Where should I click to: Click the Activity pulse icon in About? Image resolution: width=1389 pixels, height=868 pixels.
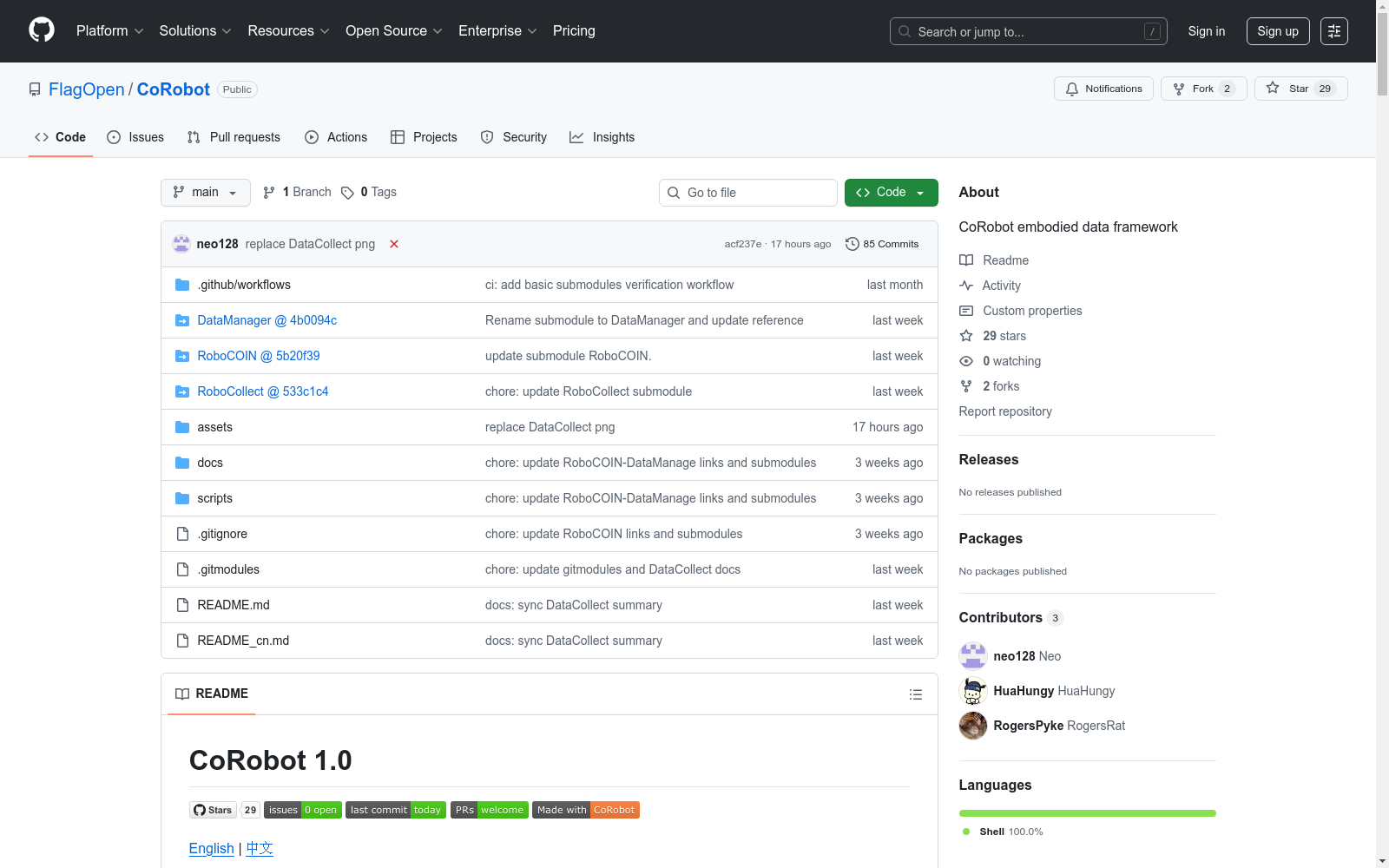(x=966, y=286)
